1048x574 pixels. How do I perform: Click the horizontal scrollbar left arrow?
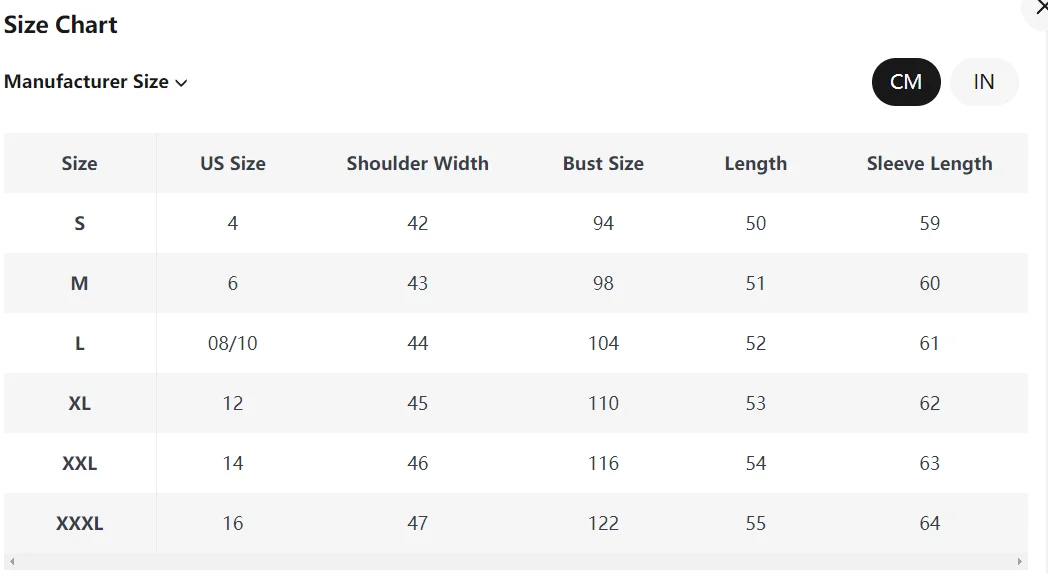pyautogui.click(x=10, y=562)
